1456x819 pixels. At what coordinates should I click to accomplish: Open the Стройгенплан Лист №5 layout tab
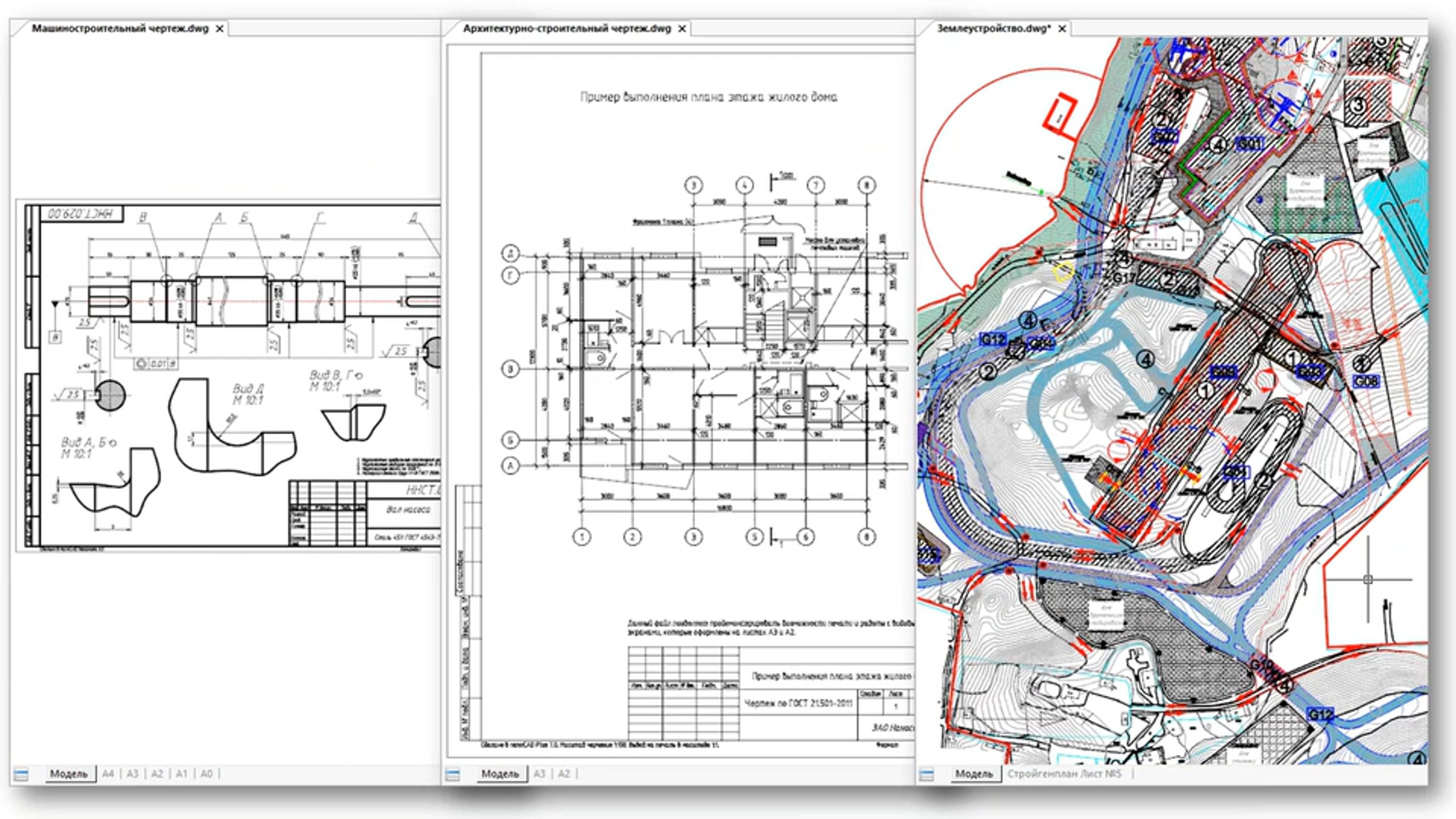coord(1065,774)
